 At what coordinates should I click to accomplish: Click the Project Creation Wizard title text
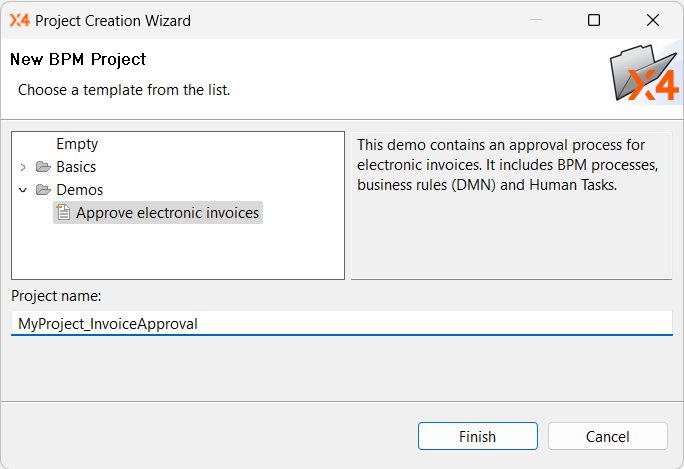pyautogui.click(x=112, y=20)
